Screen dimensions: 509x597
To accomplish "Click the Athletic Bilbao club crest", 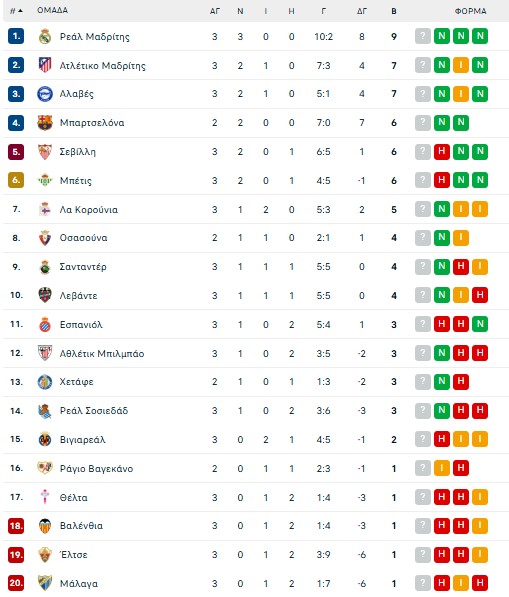I will [x=45, y=353].
